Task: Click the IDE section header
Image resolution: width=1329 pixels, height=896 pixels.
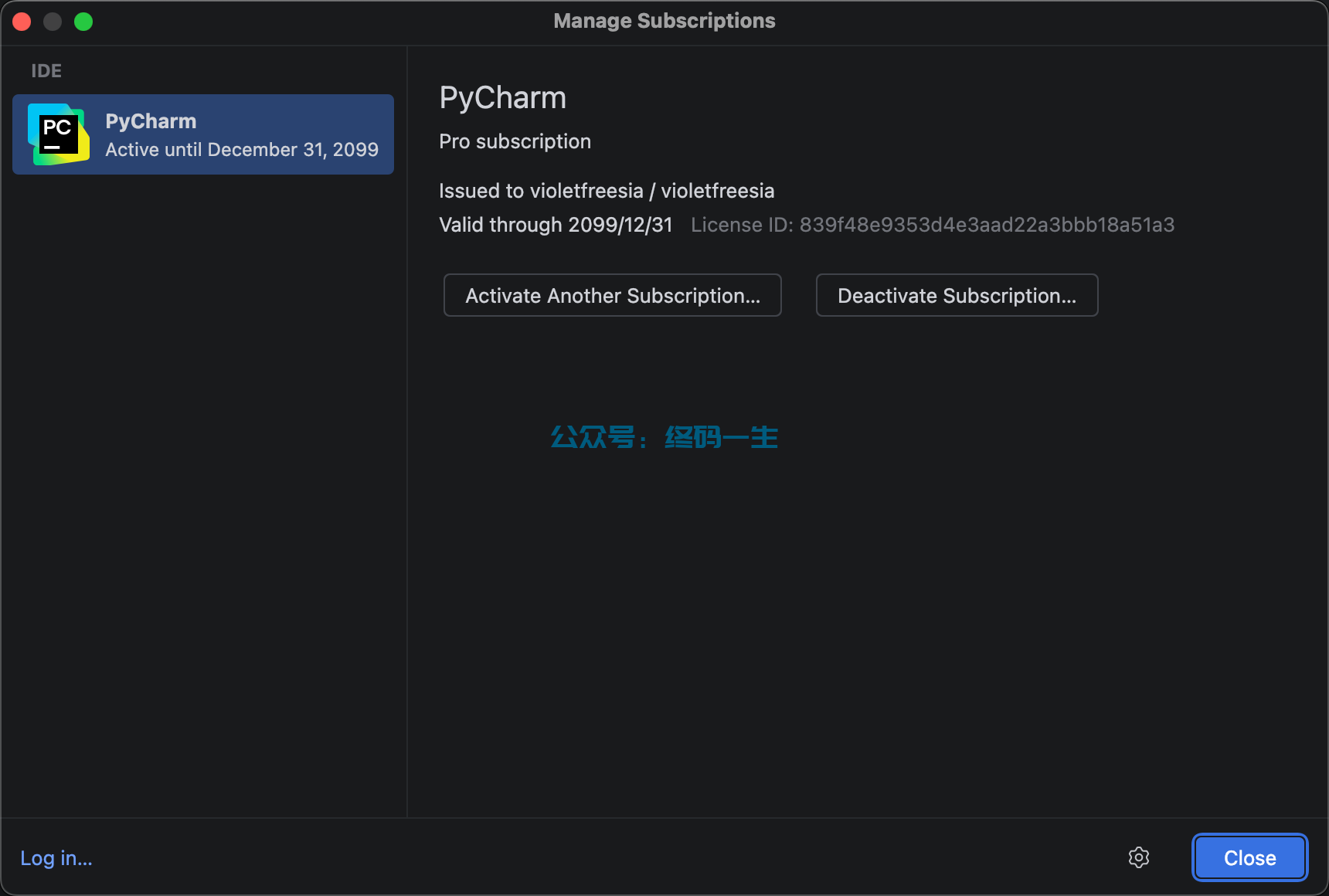Action: click(x=46, y=71)
